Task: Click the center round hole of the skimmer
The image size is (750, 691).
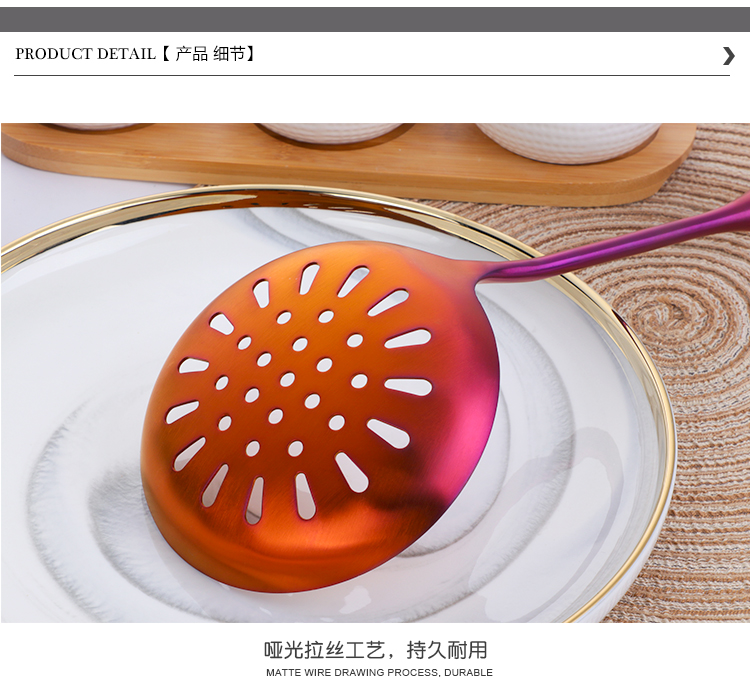Action: click(287, 380)
